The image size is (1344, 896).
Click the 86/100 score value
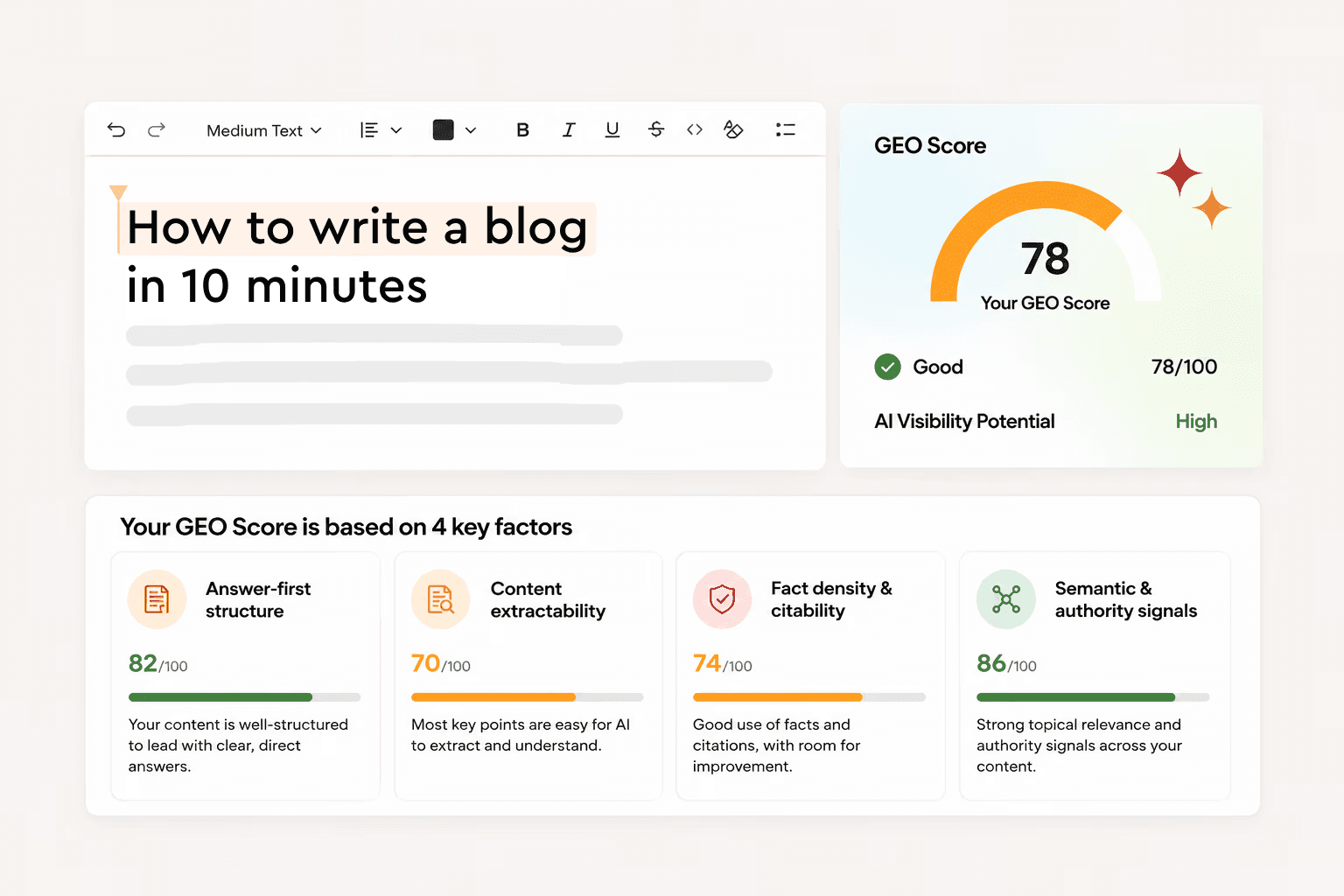click(1006, 664)
